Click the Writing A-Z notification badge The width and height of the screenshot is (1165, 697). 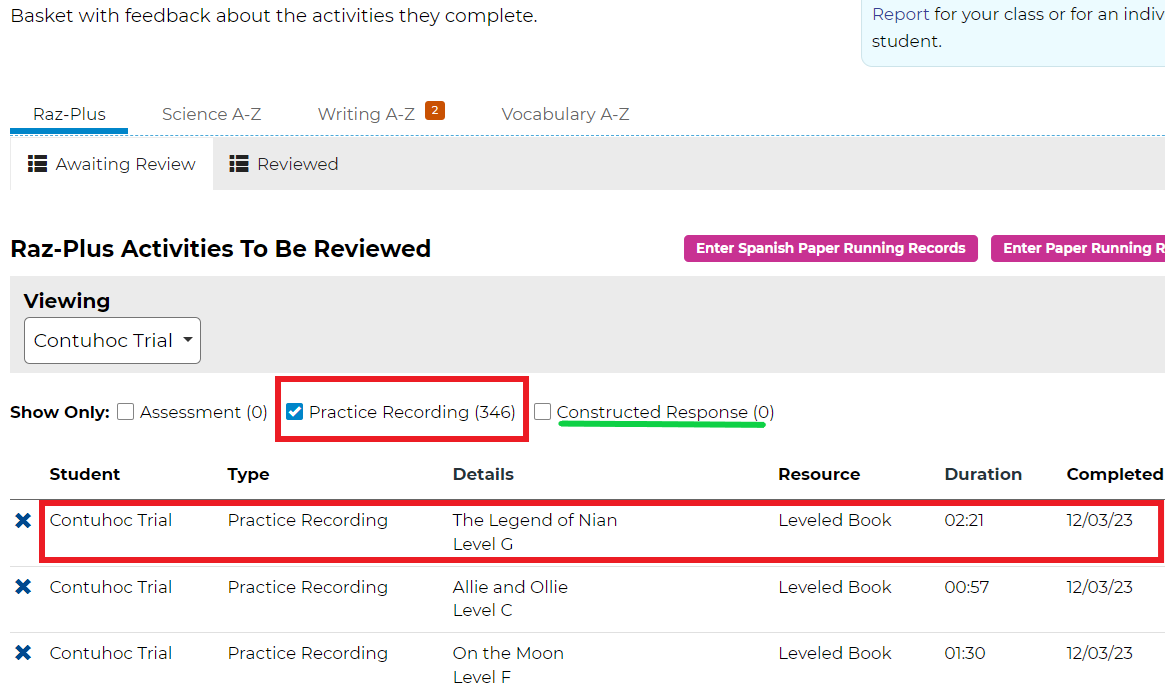(x=434, y=110)
